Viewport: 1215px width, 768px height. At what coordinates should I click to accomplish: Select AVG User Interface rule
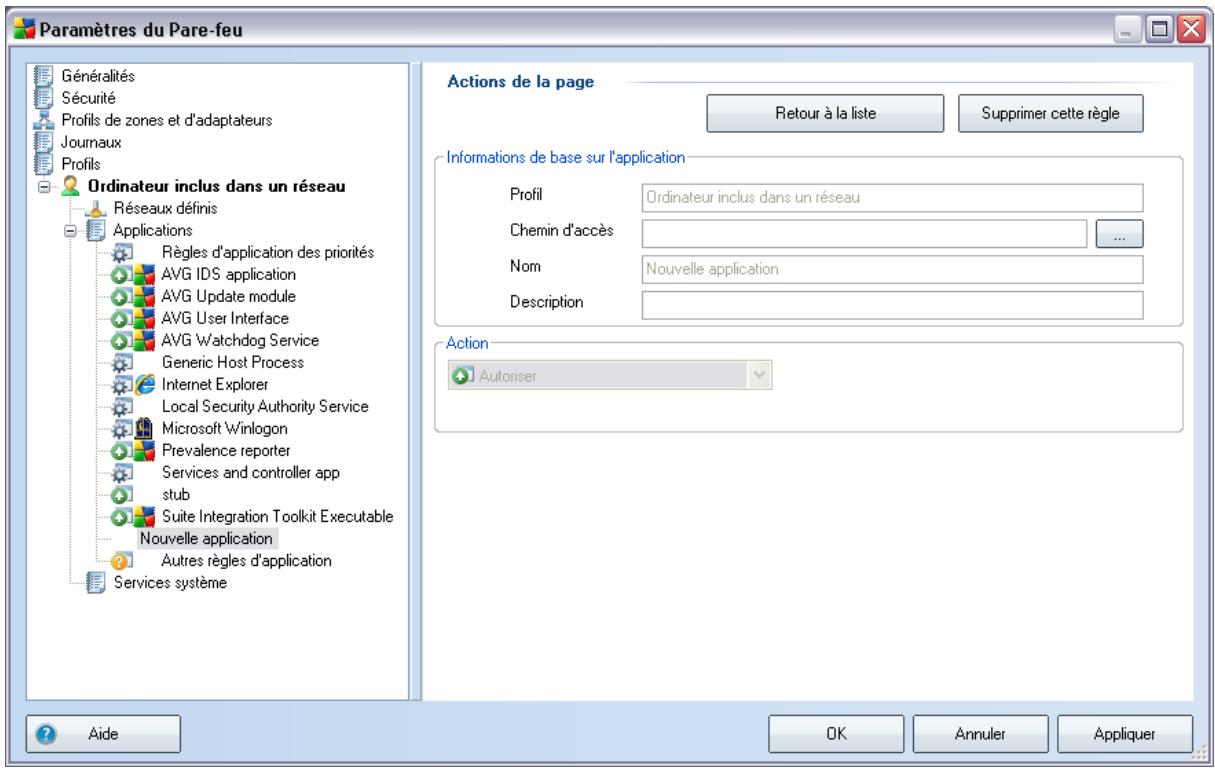pos(225,318)
